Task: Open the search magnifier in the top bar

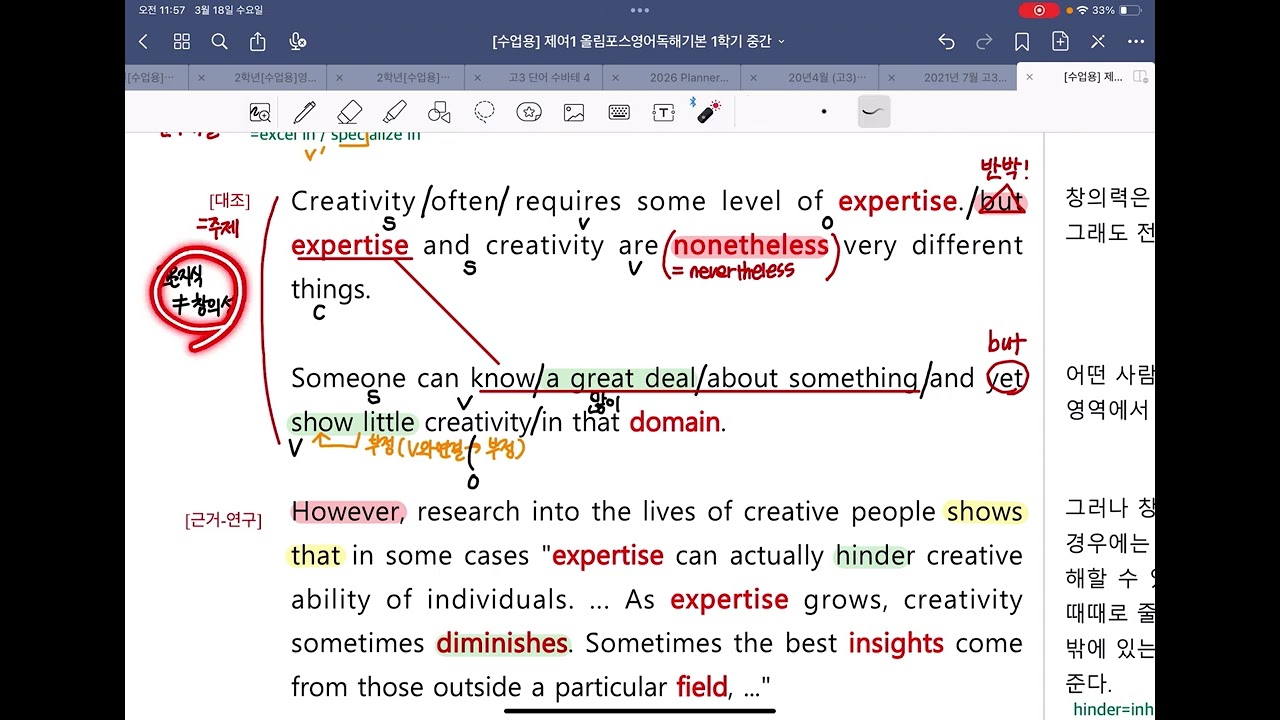Action: point(220,41)
